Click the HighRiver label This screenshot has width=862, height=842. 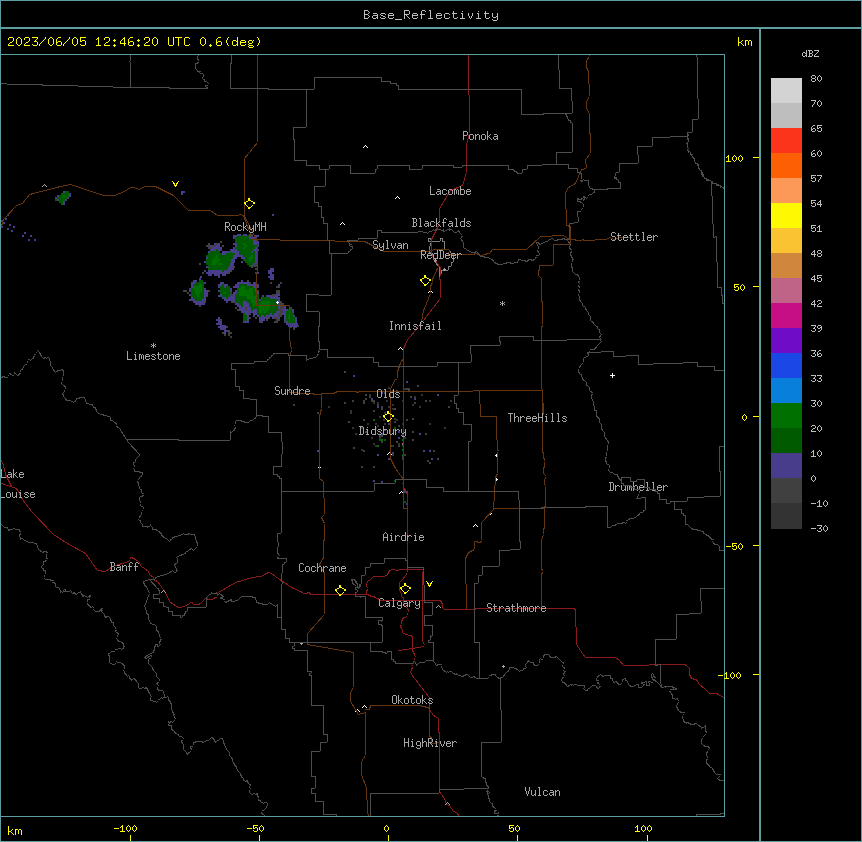(430, 743)
